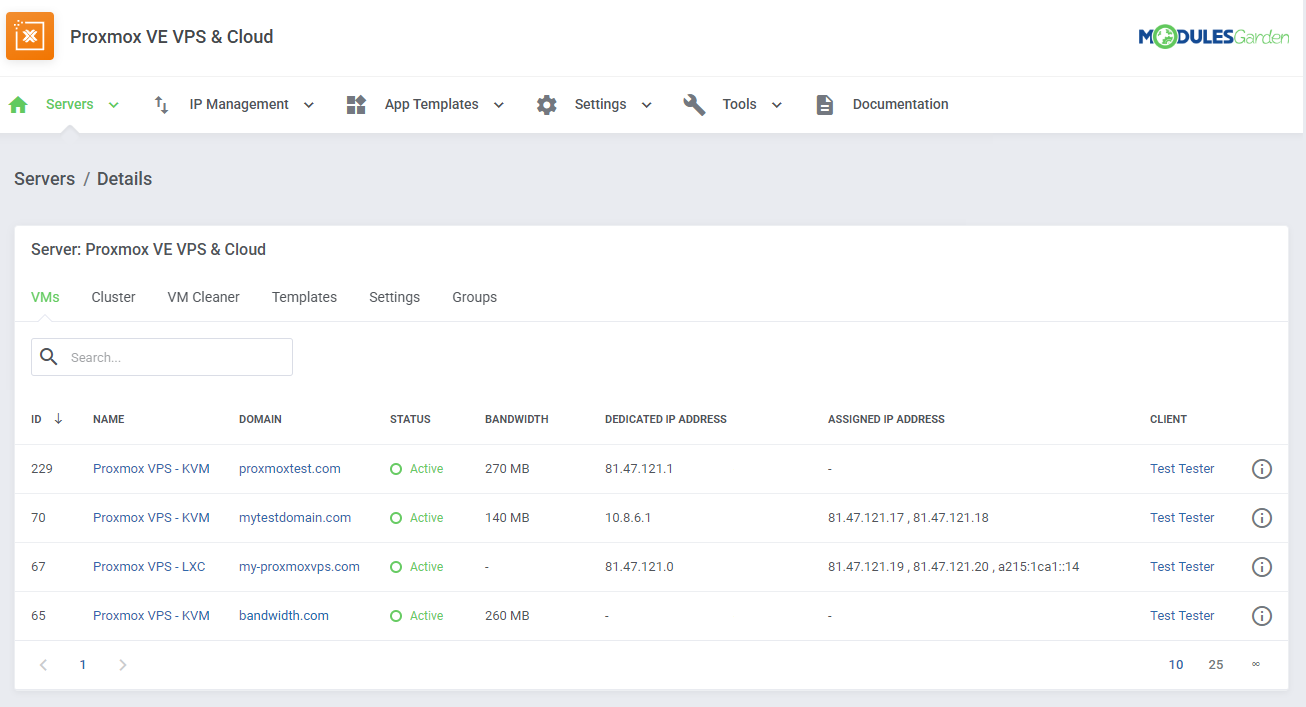The height and width of the screenshot is (707, 1306).
Task: Open Proxmox VPS - LXC product link
Action: pos(149,567)
